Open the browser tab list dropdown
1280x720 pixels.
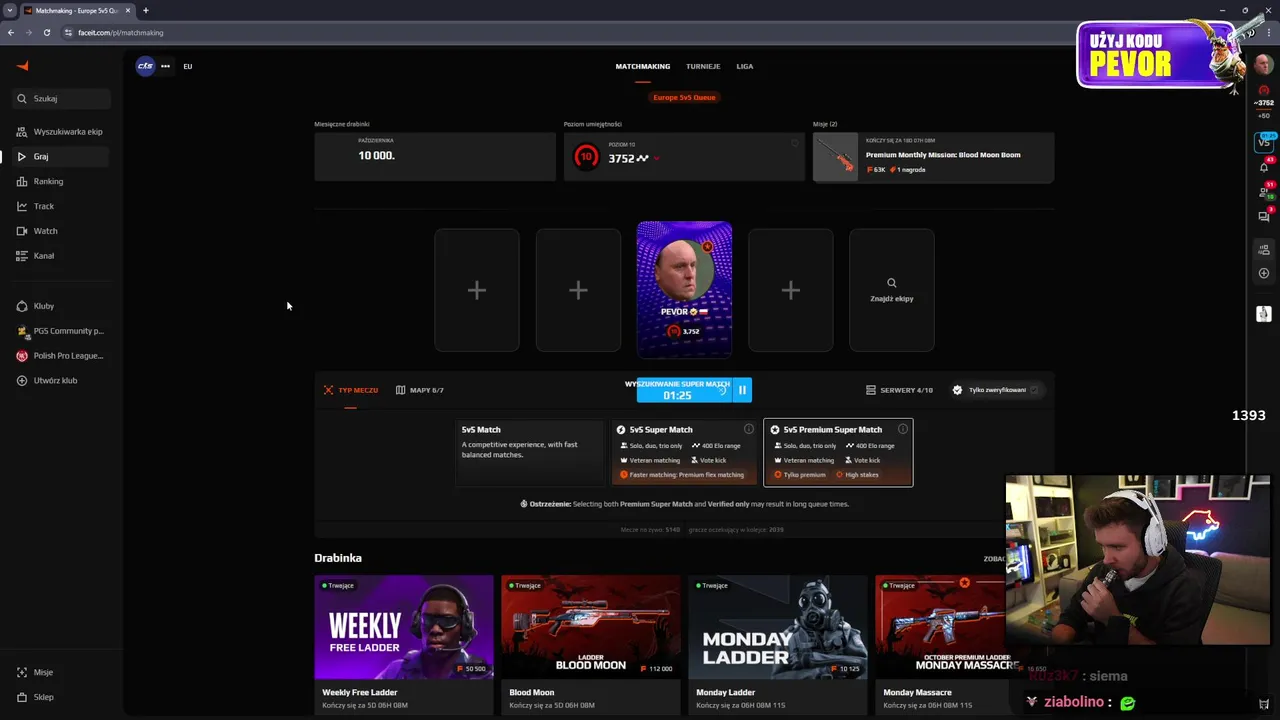pos(9,10)
